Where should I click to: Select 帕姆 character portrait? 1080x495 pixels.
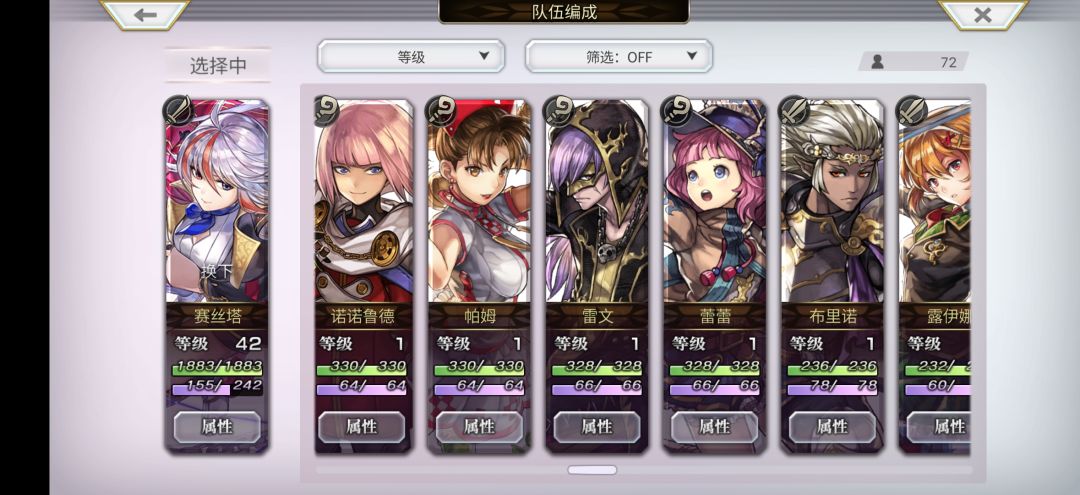coord(479,201)
